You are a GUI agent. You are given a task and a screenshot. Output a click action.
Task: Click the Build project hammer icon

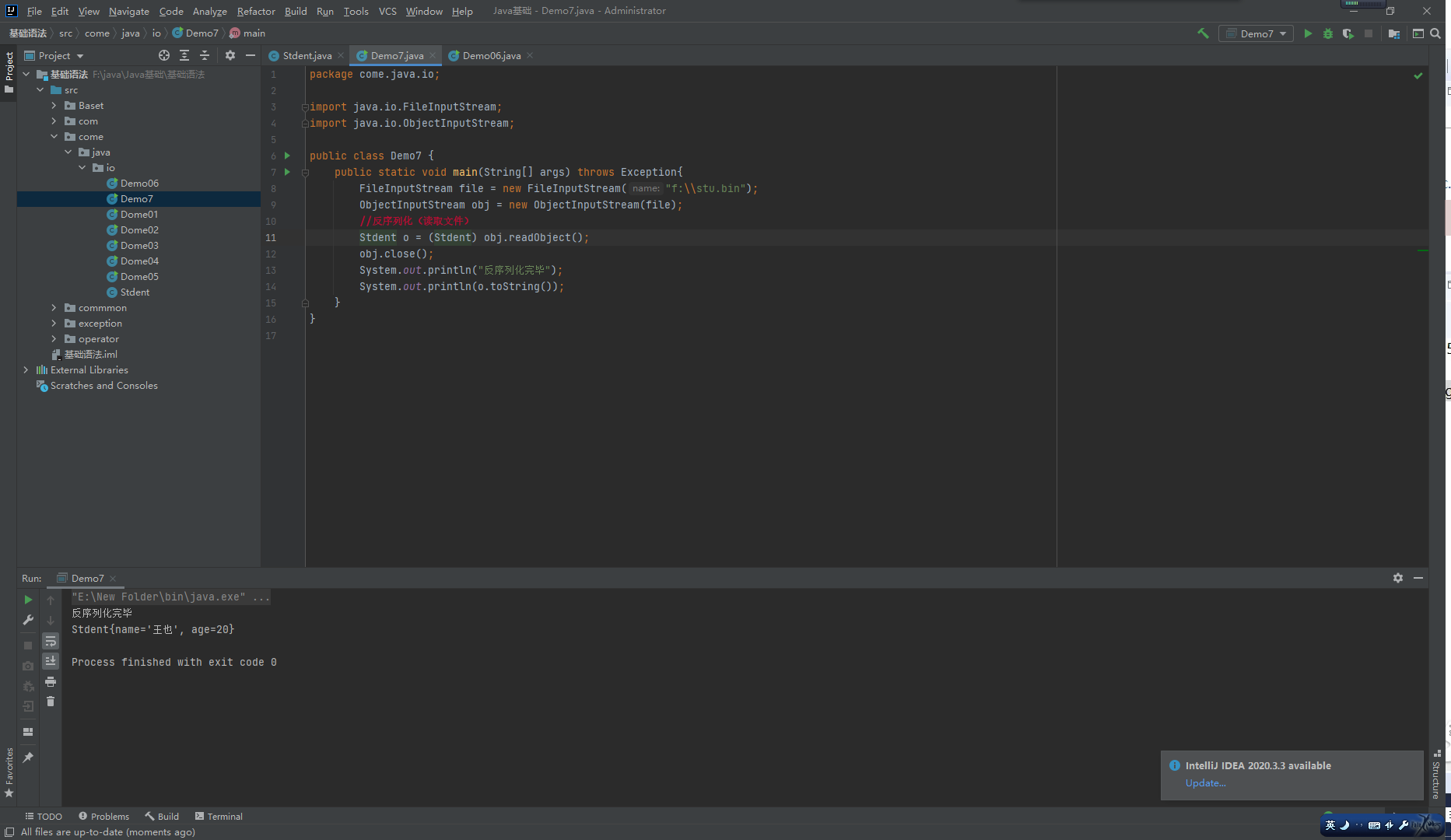click(1203, 33)
